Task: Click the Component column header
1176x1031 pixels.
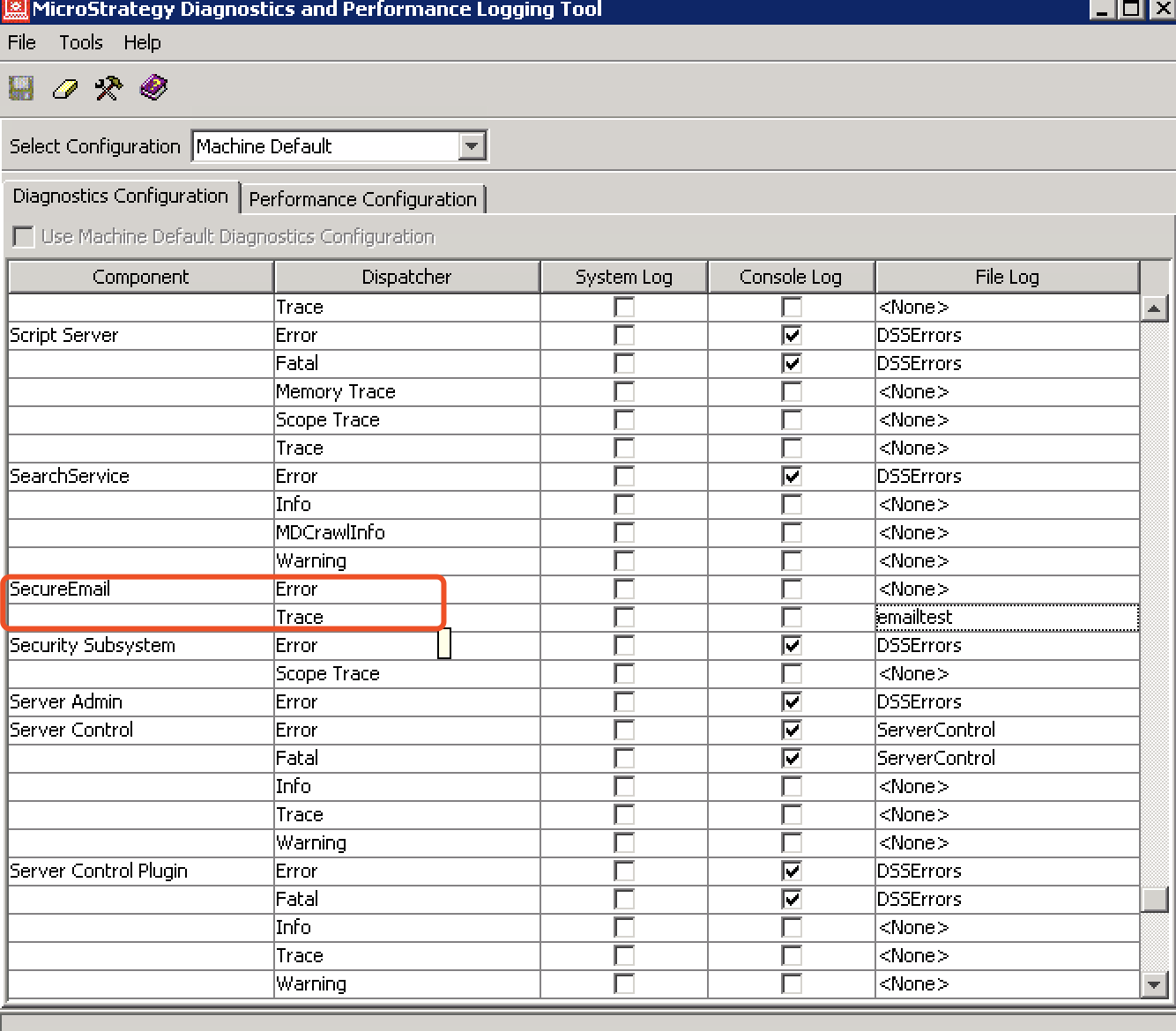Action: (141, 277)
